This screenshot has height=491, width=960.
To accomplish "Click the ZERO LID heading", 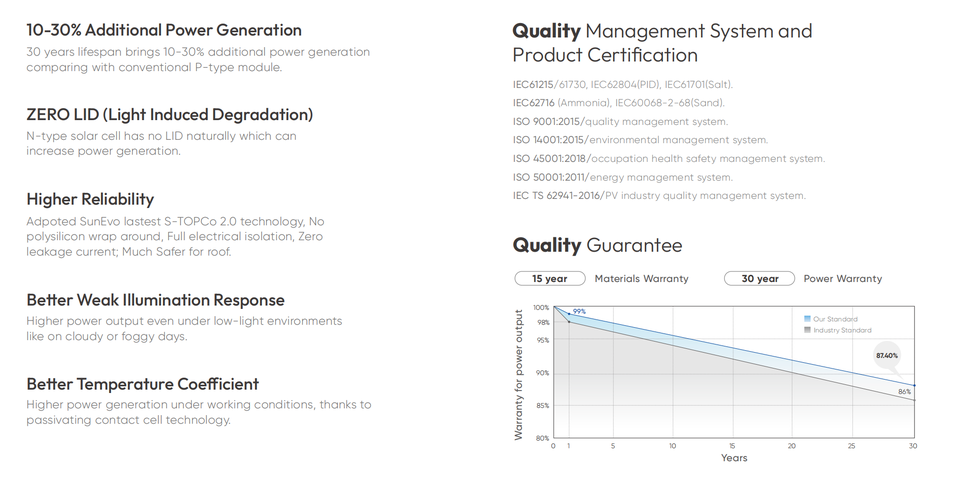I will (170, 115).
